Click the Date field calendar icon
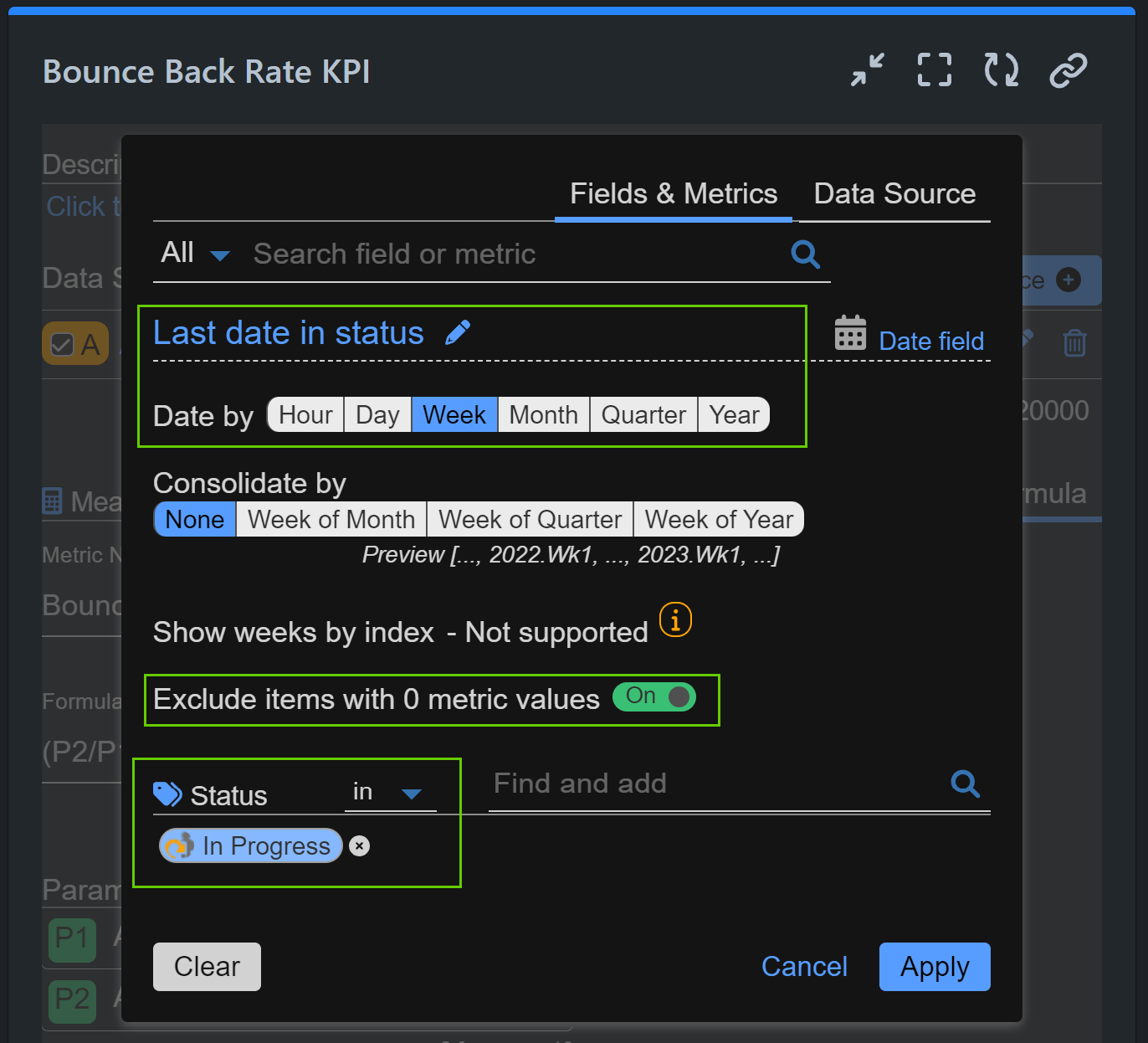Screen dimensions: 1148x1043 click(849, 332)
